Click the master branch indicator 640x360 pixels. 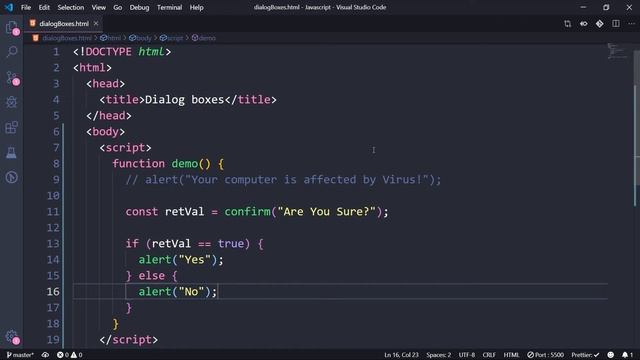point(20,355)
